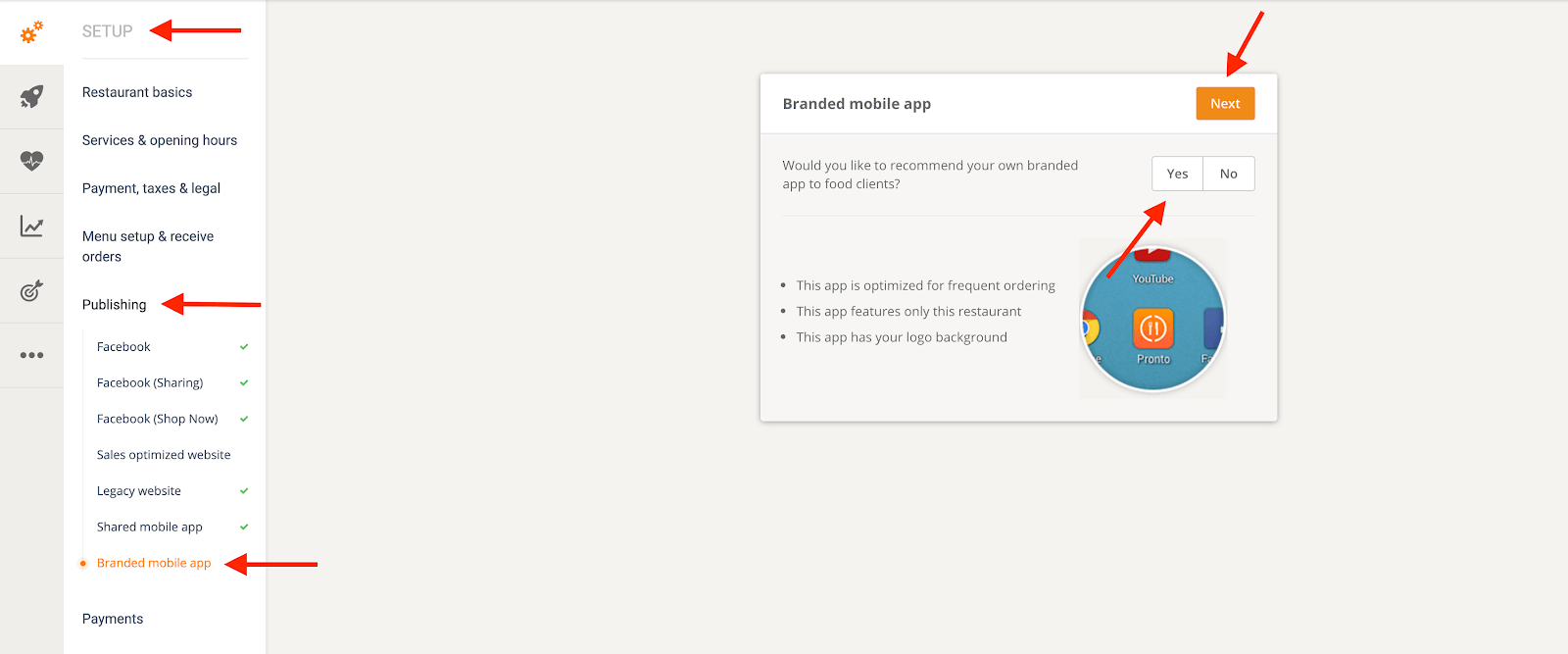
Task: Collapse the Publishing section
Action: [x=114, y=305]
